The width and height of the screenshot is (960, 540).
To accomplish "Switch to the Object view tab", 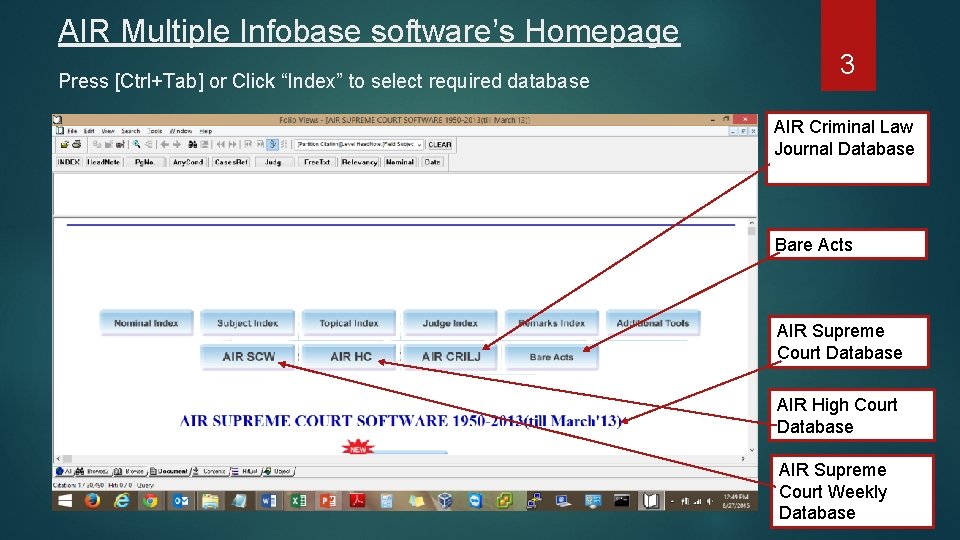I will (x=278, y=471).
